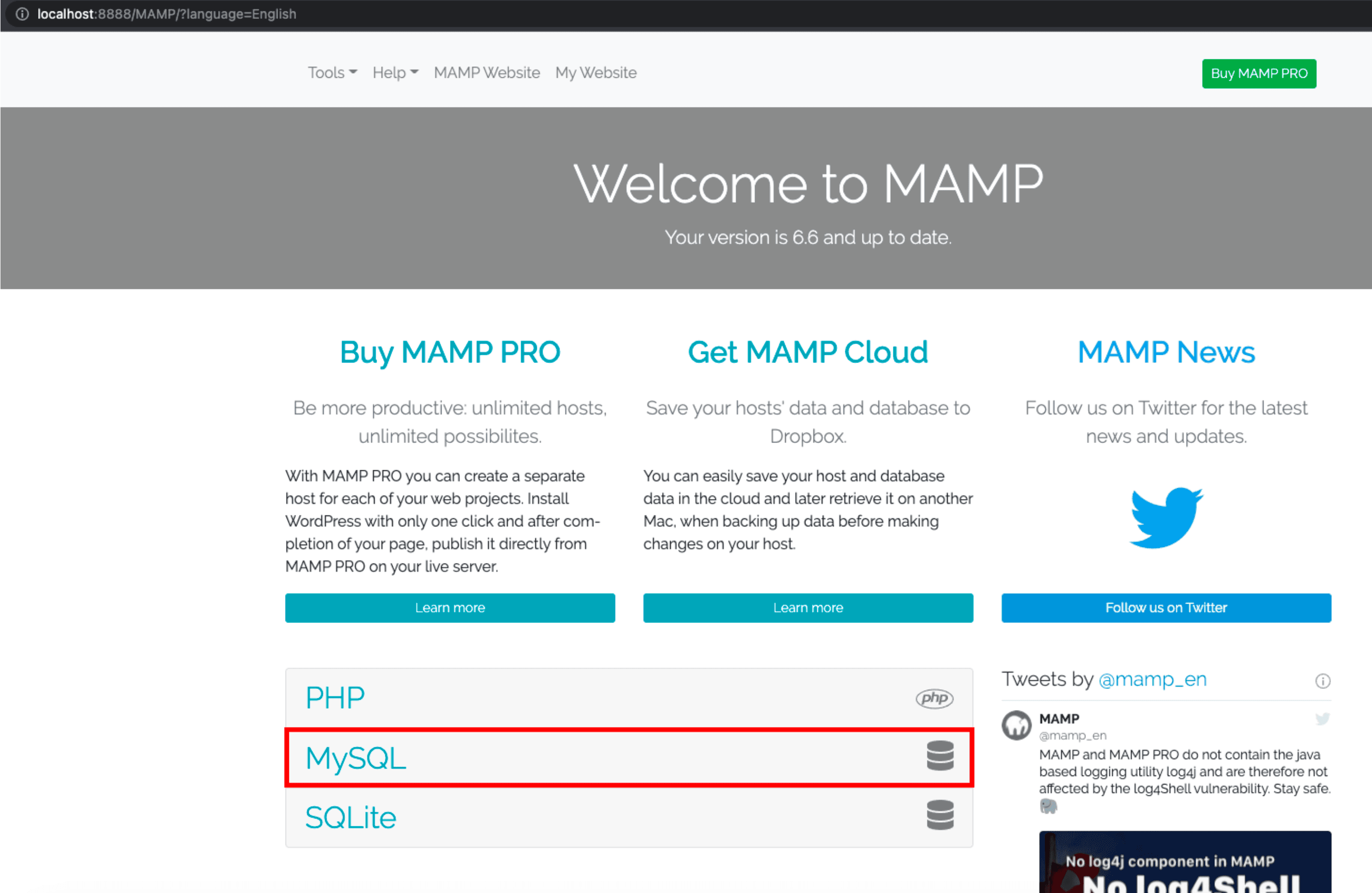Click the Buy MAMP PRO heading

click(x=450, y=352)
